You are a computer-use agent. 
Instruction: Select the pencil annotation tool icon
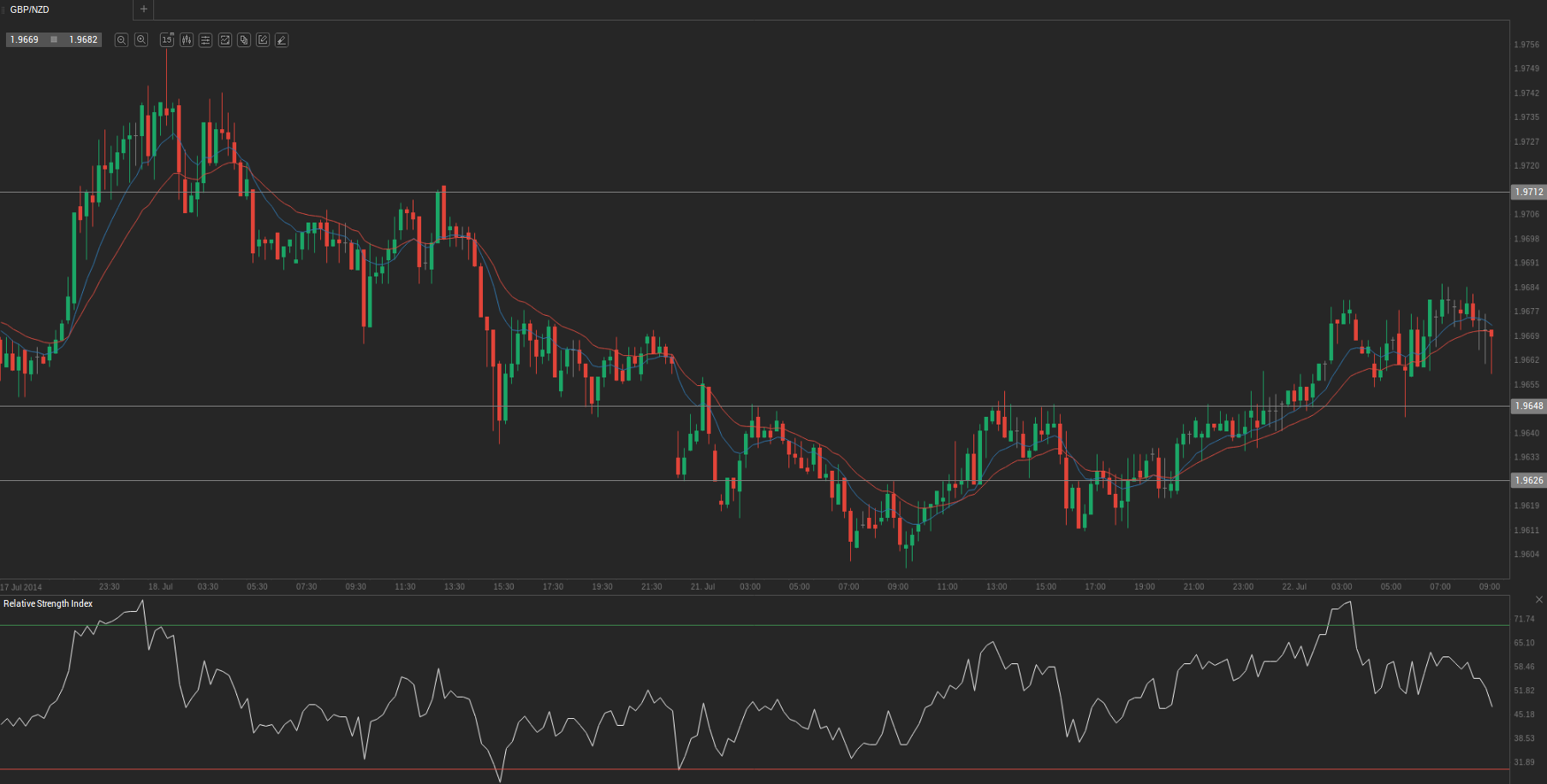point(282,40)
